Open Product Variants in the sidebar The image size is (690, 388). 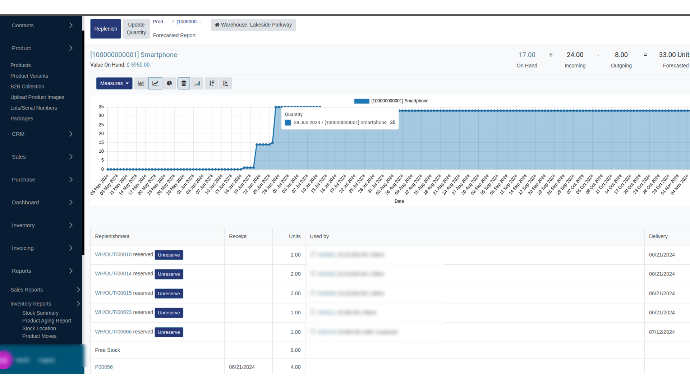click(29, 76)
